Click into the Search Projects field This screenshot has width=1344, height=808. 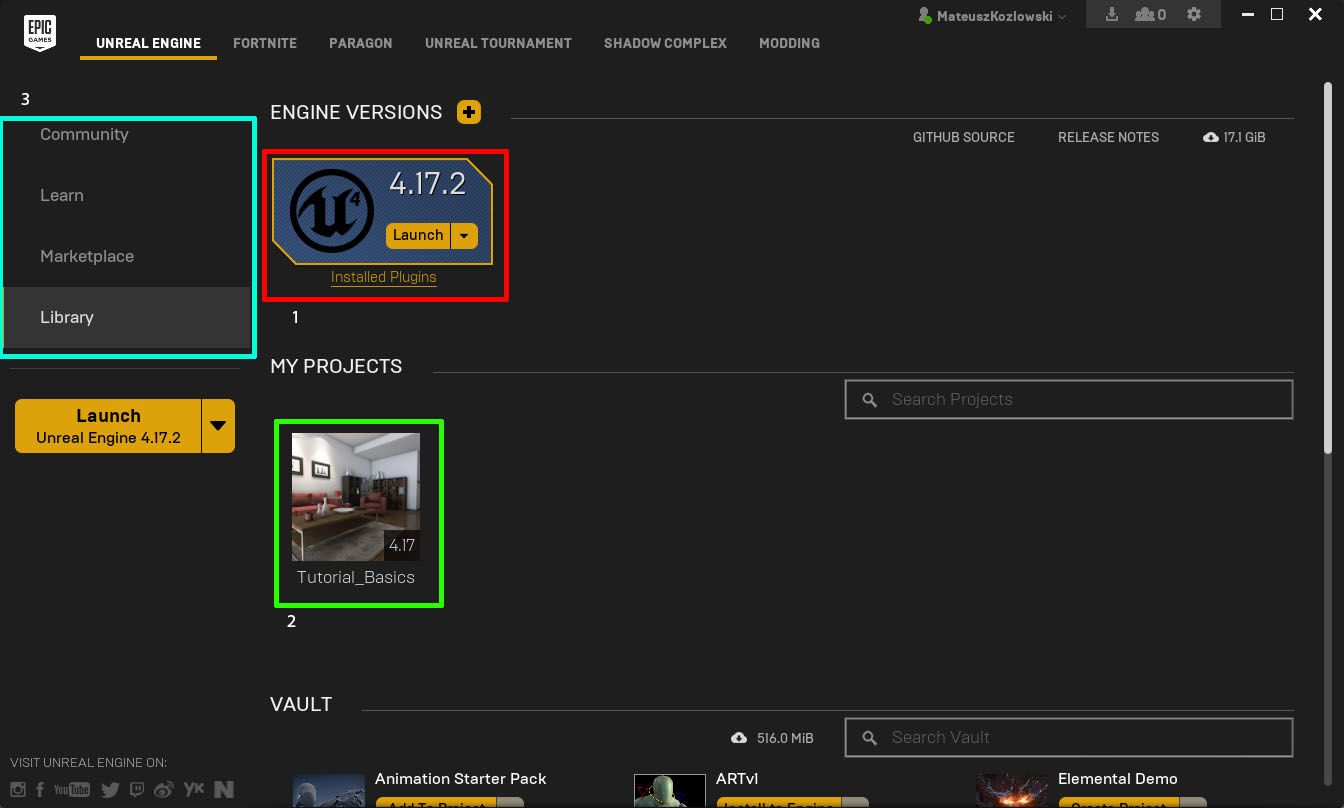pyautogui.click(x=1069, y=399)
